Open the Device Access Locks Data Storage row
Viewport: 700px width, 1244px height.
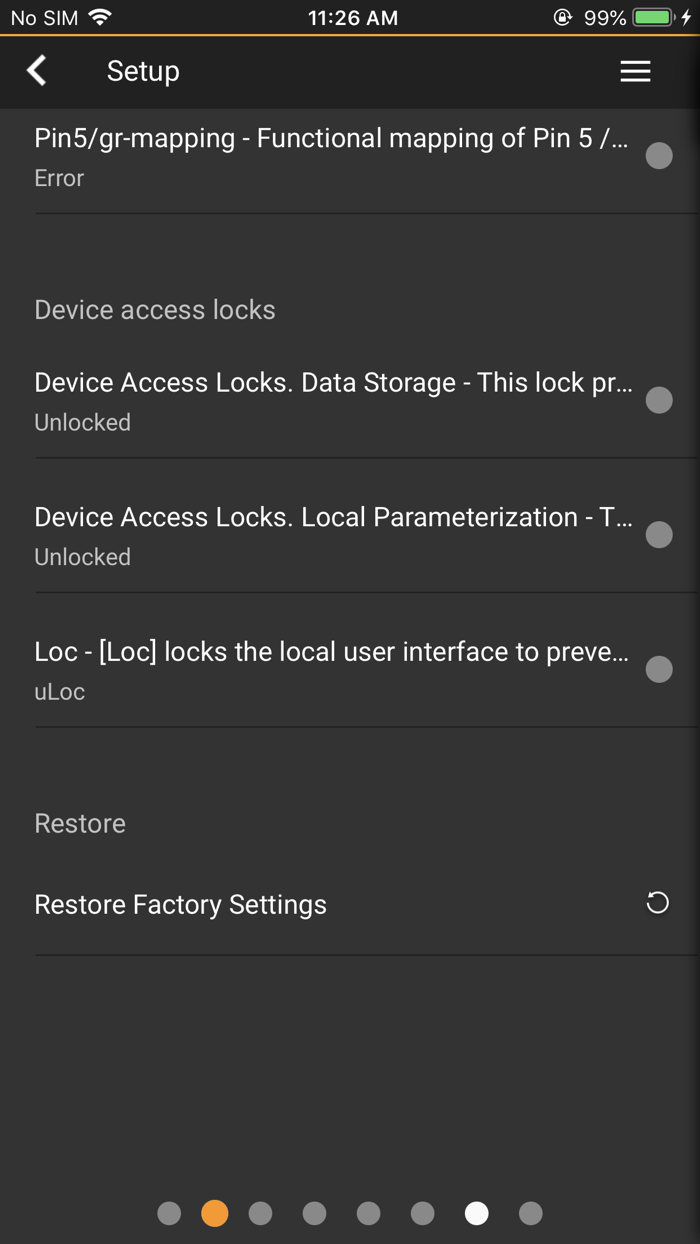click(330, 401)
